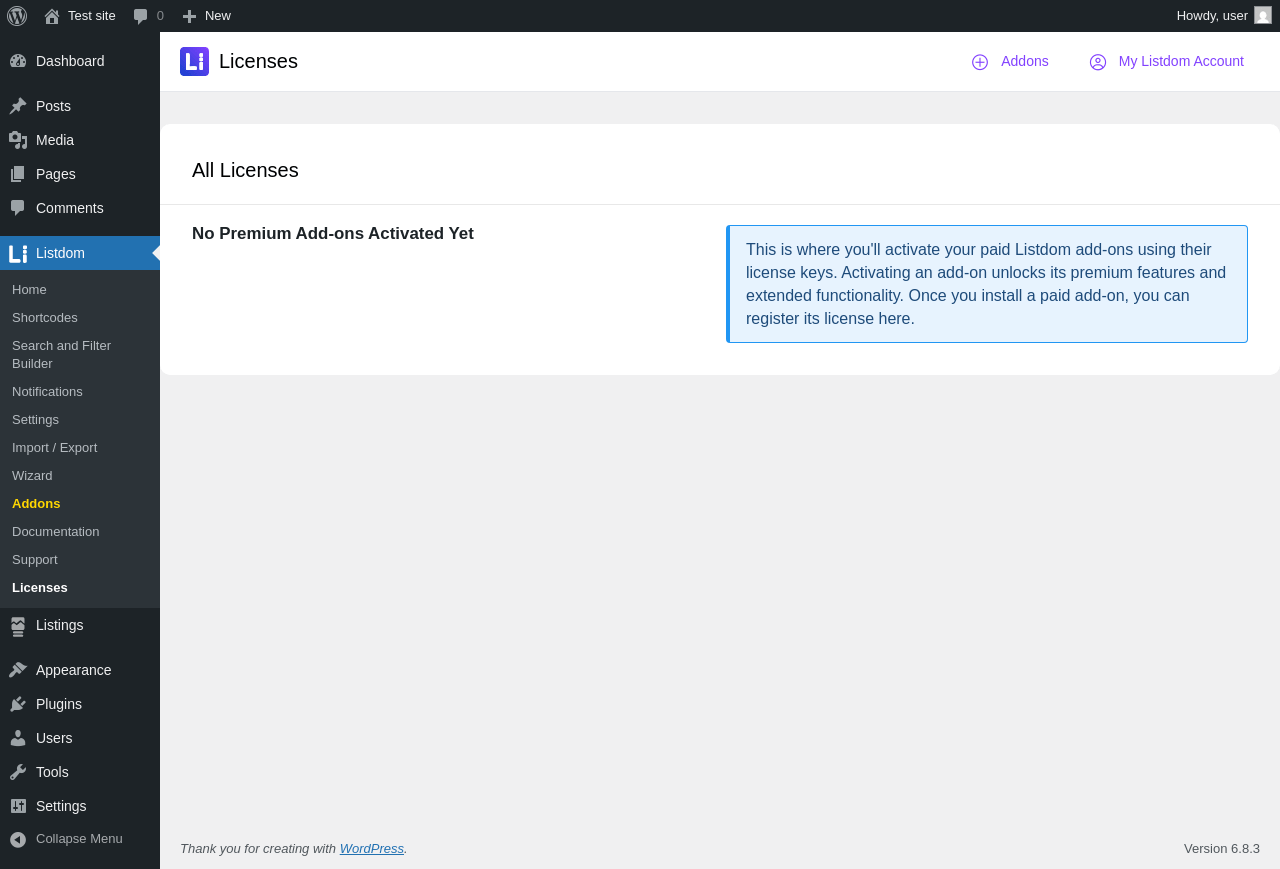Screen dimensions: 1280x869
Task: Click the Tools wrench icon
Action: (x=18, y=772)
